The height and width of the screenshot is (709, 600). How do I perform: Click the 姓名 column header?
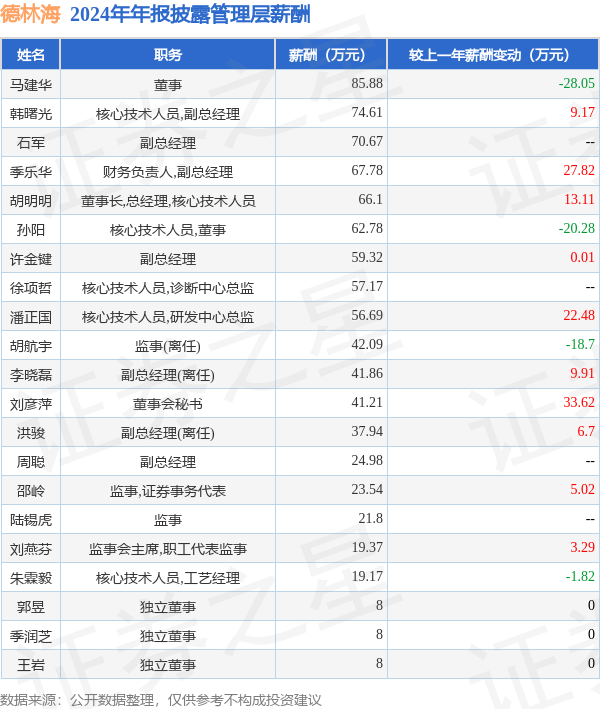coord(31,55)
